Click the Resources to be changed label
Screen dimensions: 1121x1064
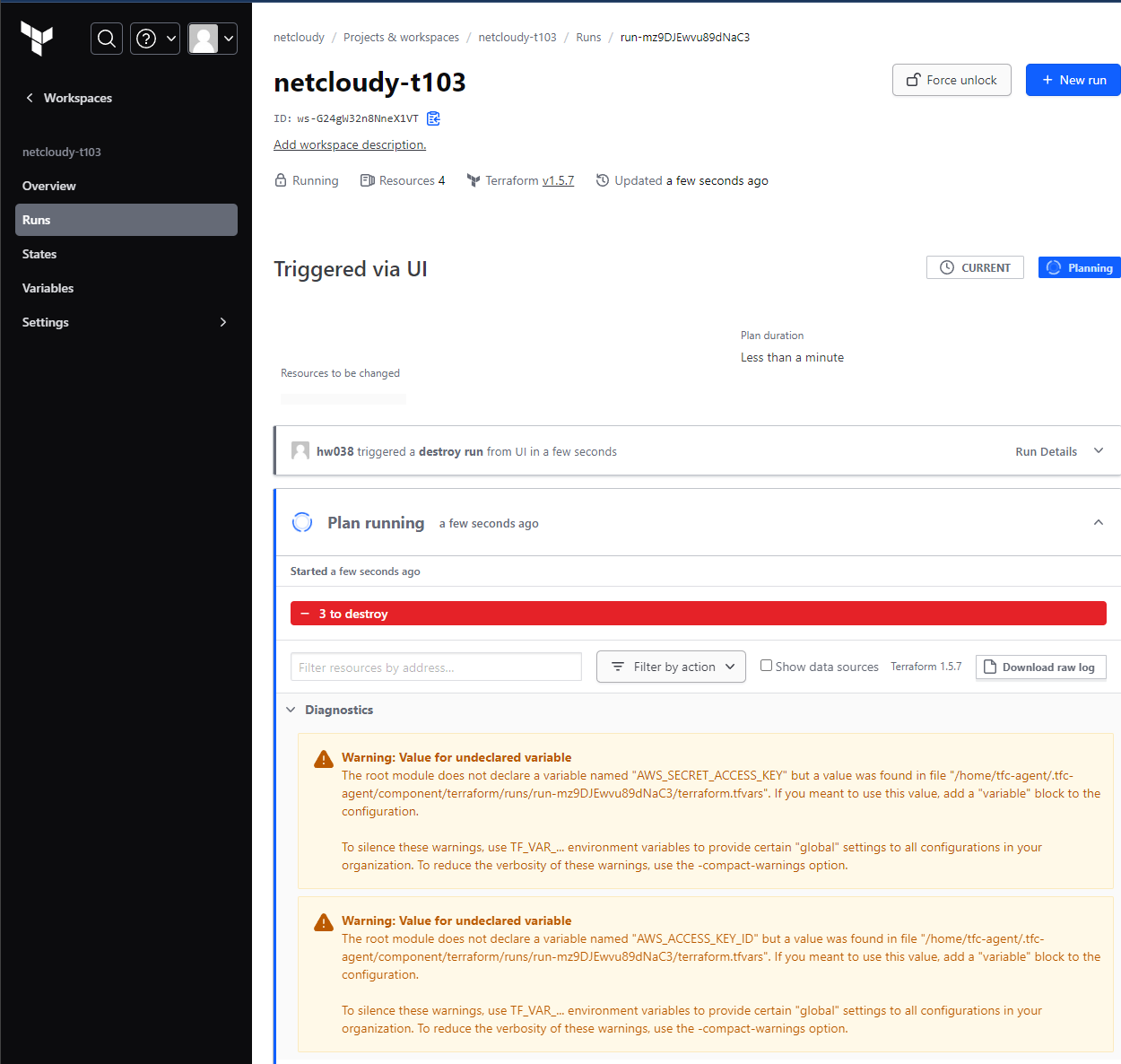[x=340, y=373]
